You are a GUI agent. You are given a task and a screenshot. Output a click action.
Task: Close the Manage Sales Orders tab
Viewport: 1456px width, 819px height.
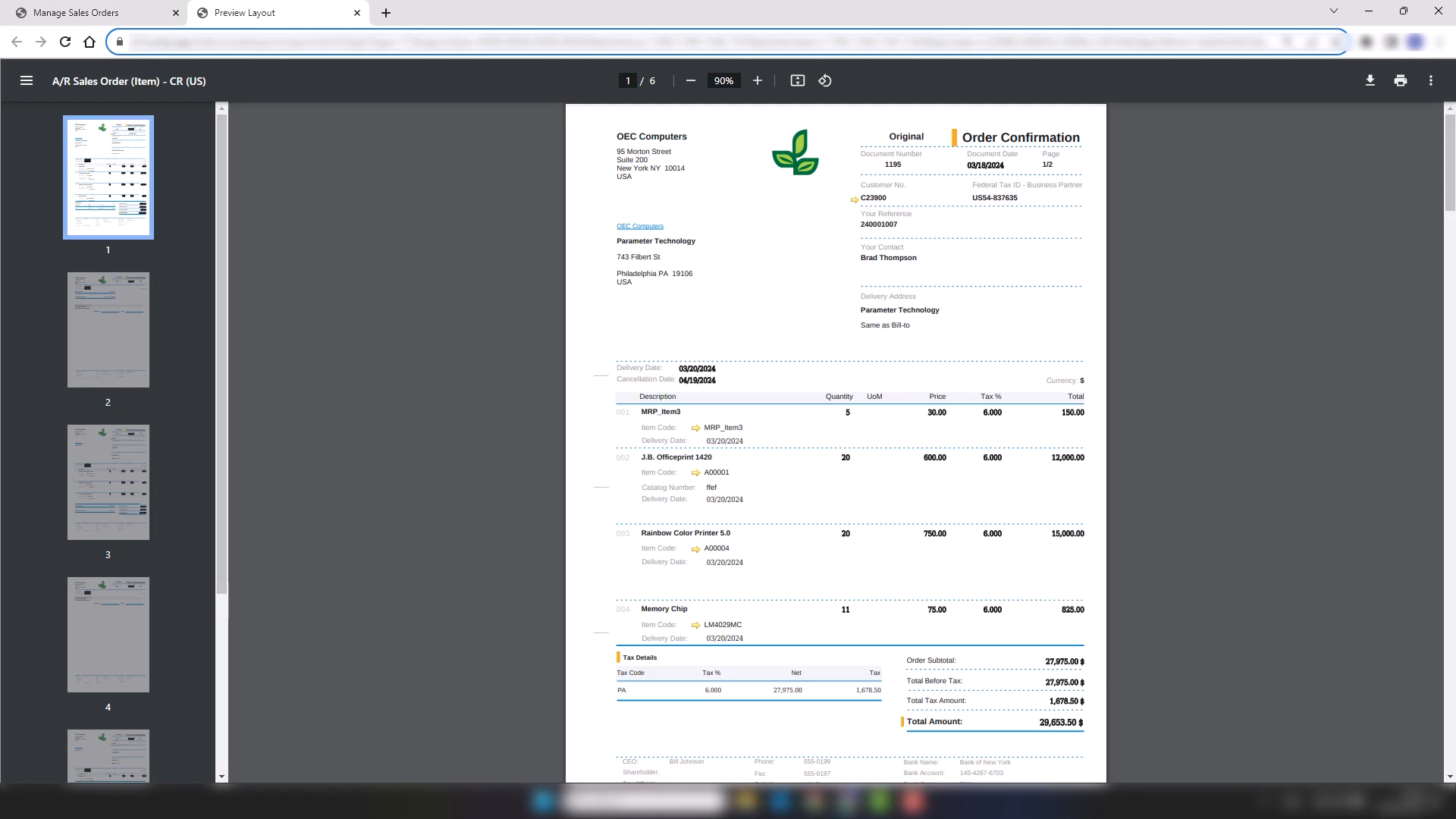click(x=176, y=13)
